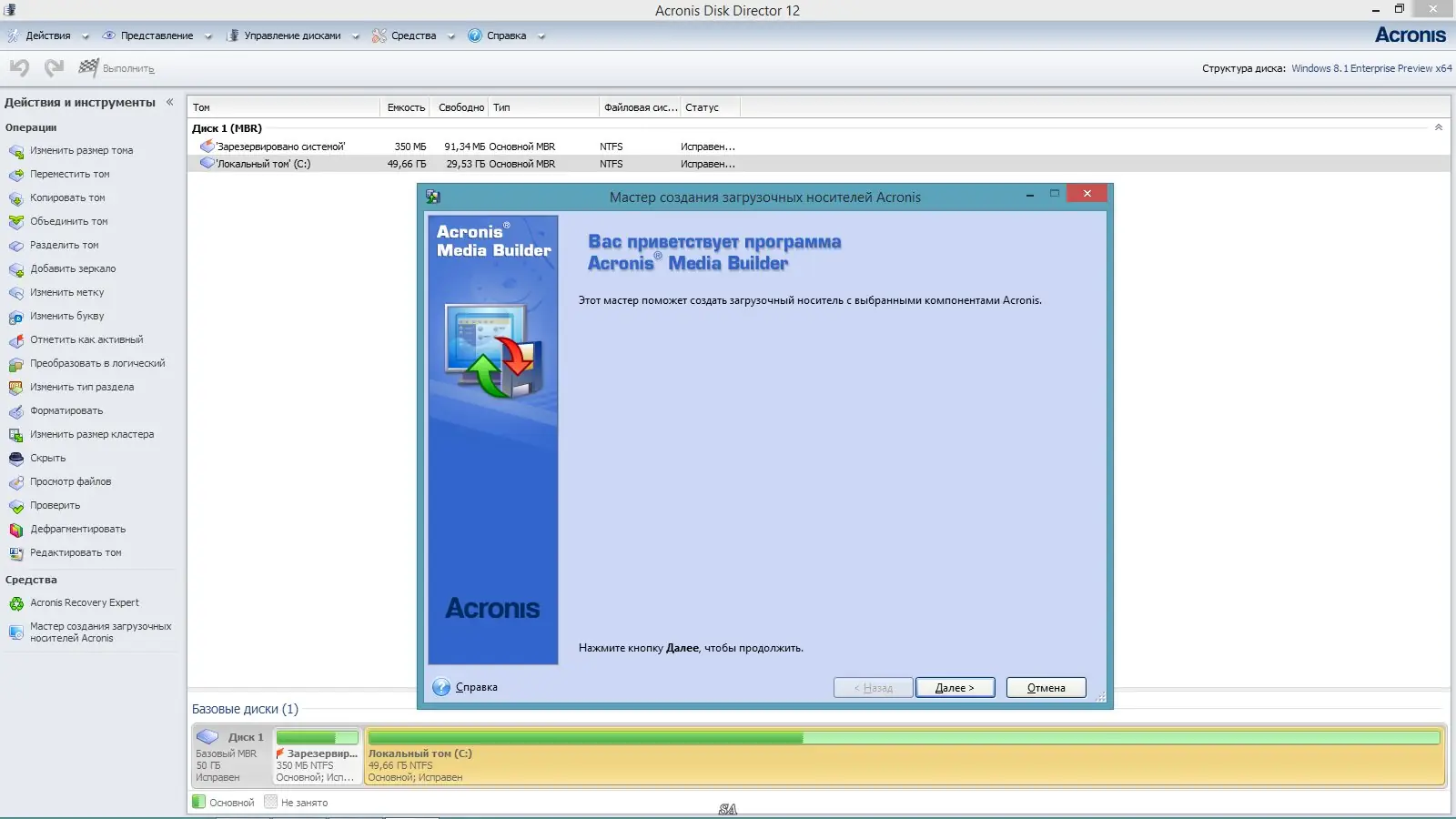Collapse the Диск 1 (MBR) group

click(1439, 127)
